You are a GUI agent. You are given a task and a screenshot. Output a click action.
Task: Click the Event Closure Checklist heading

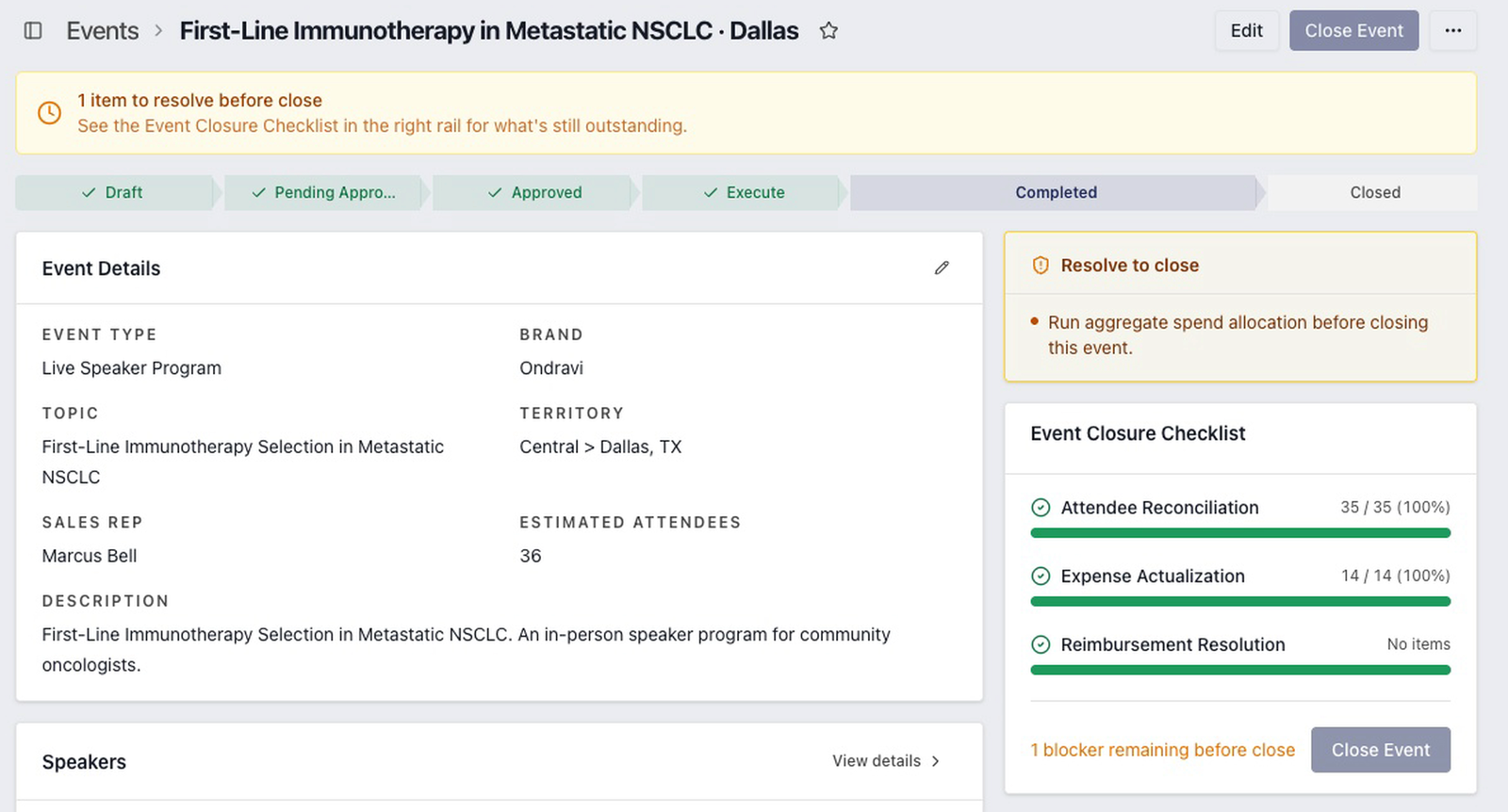1138,434
